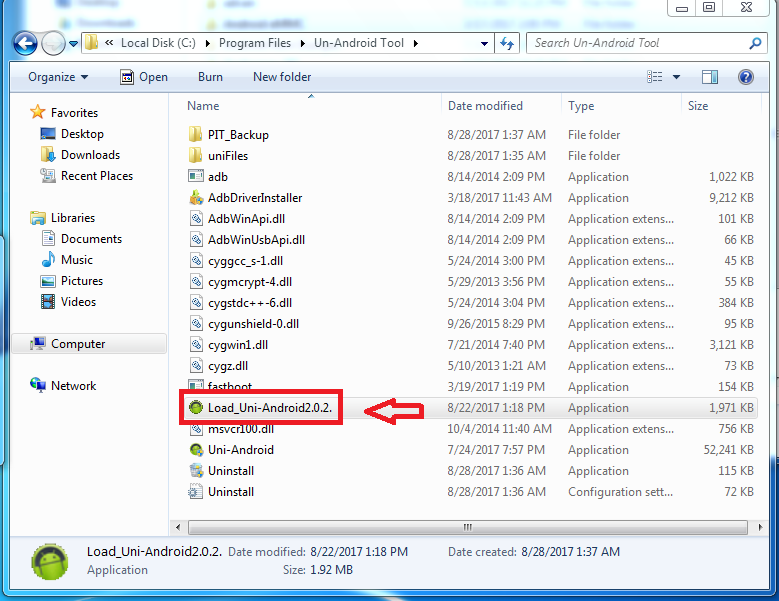The image size is (779, 601).
Task: Expand the arrow after Local Disk breadcrumb
Action: click(208, 44)
